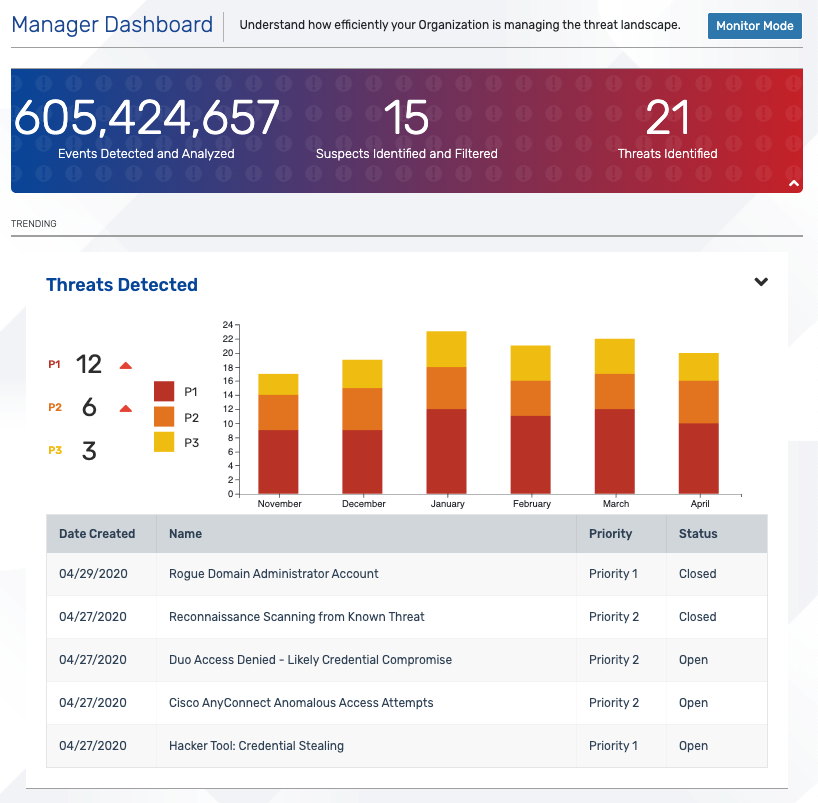Open Cisco AnyConnect Anomalous Access Attempts
The width and height of the screenshot is (818, 803).
click(x=301, y=703)
